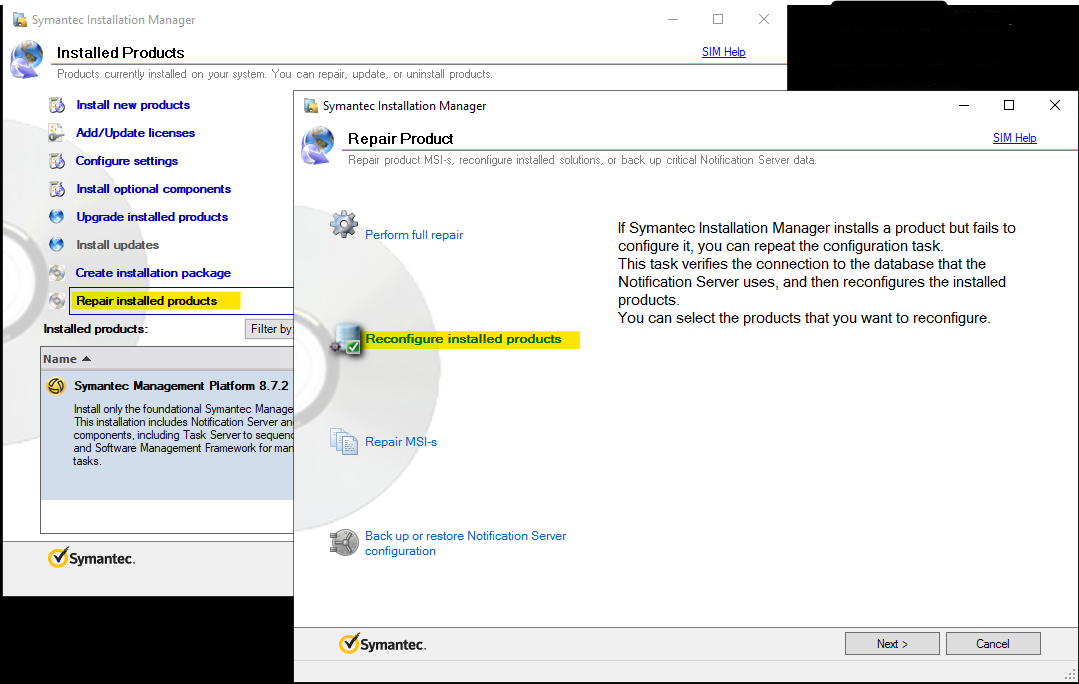This screenshot has height=684, width=1079.
Task: Close the background Installed Products window
Action: pos(764,19)
